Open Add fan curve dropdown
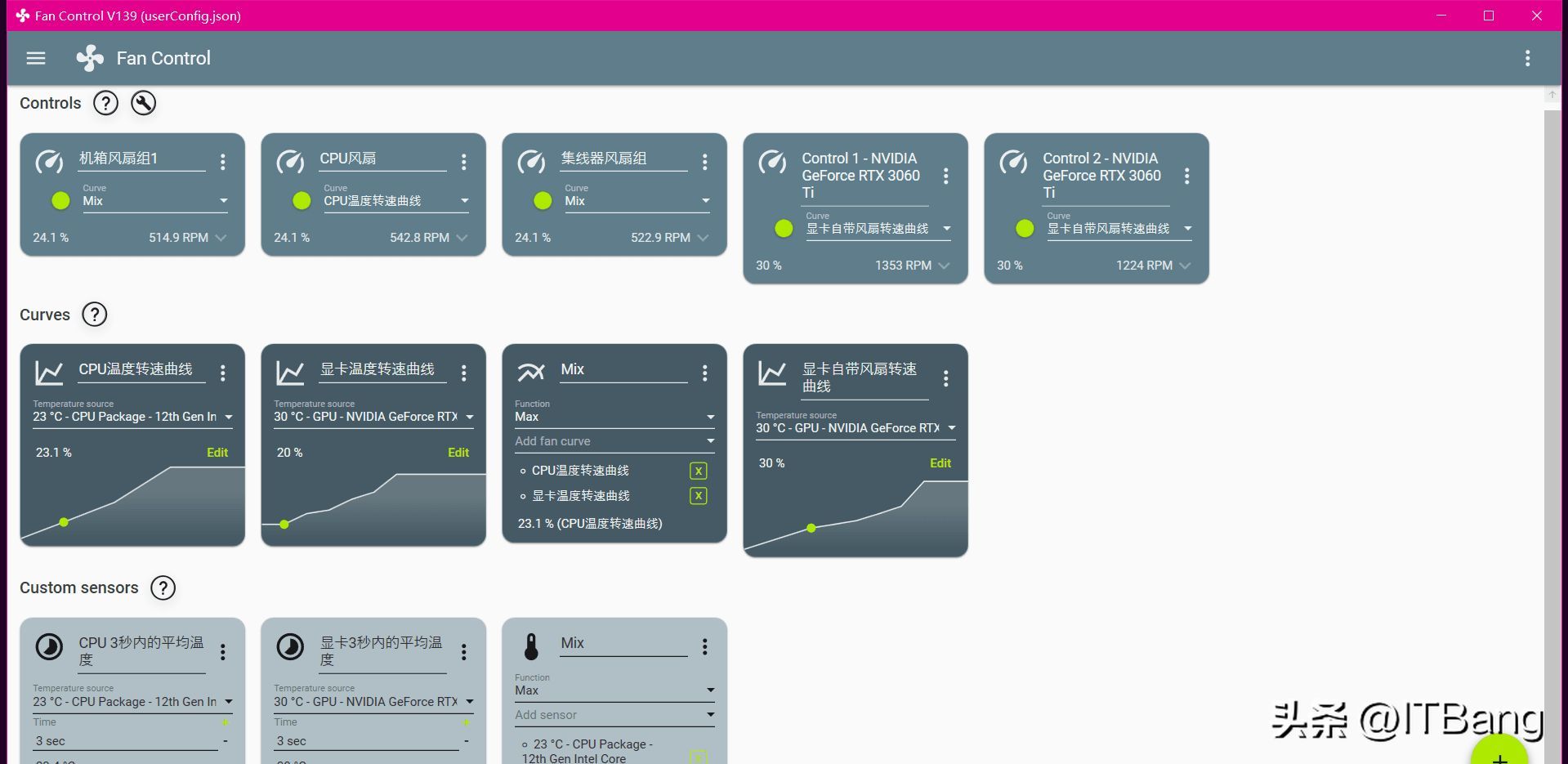The image size is (1568, 764). click(x=614, y=441)
